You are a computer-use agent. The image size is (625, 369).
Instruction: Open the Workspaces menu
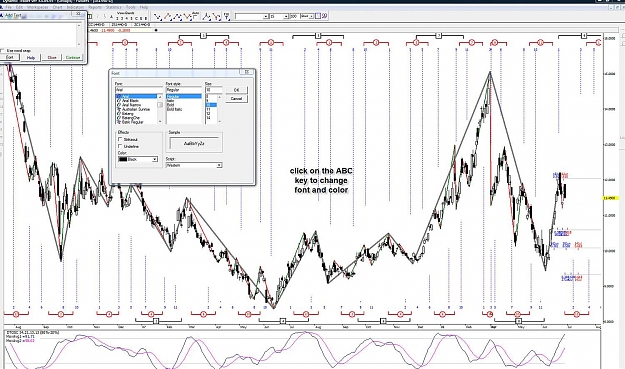(37, 8)
